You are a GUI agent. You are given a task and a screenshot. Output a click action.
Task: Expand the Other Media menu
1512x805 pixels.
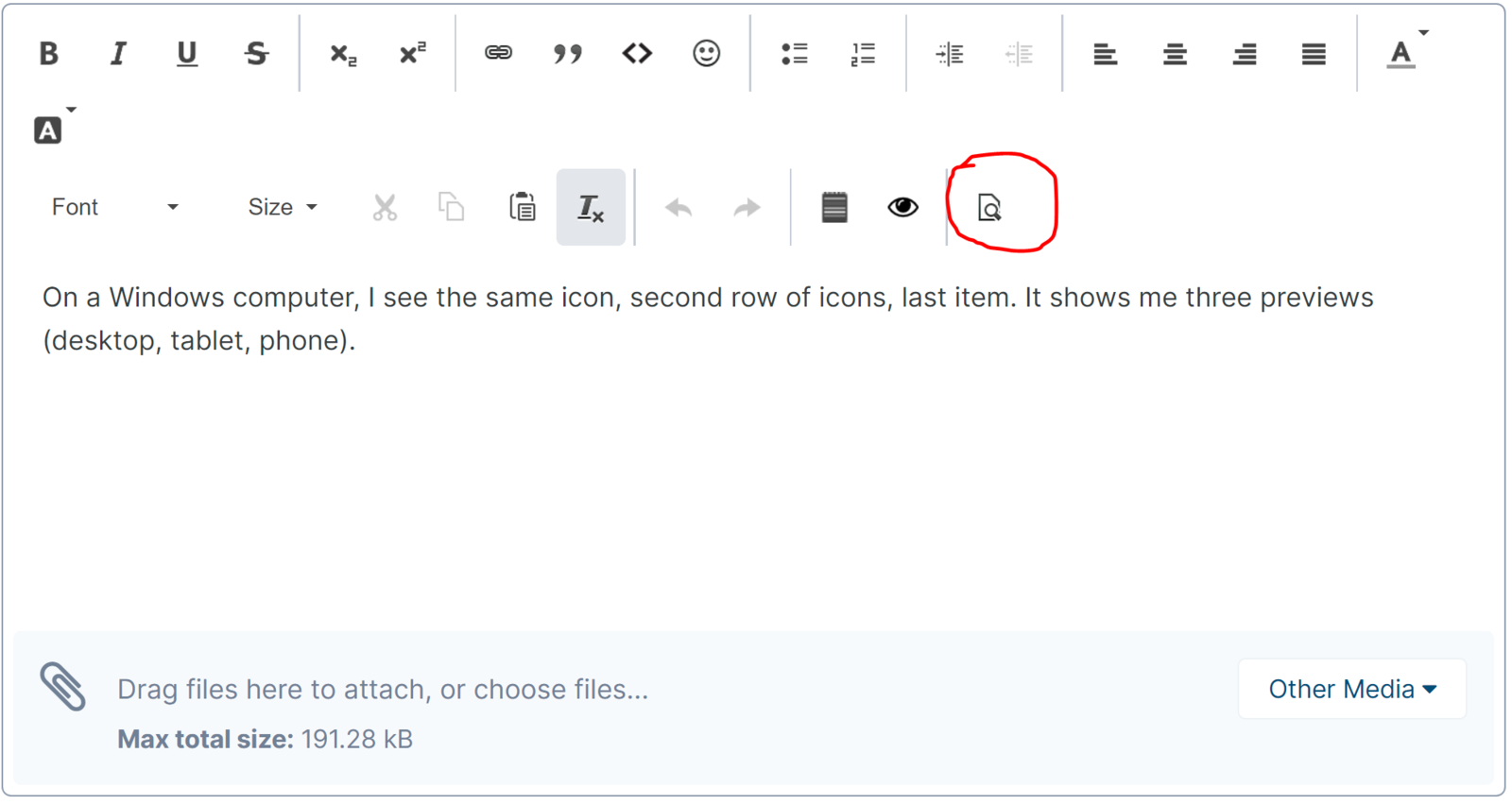pyautogui.click(x=1351, y=689)
